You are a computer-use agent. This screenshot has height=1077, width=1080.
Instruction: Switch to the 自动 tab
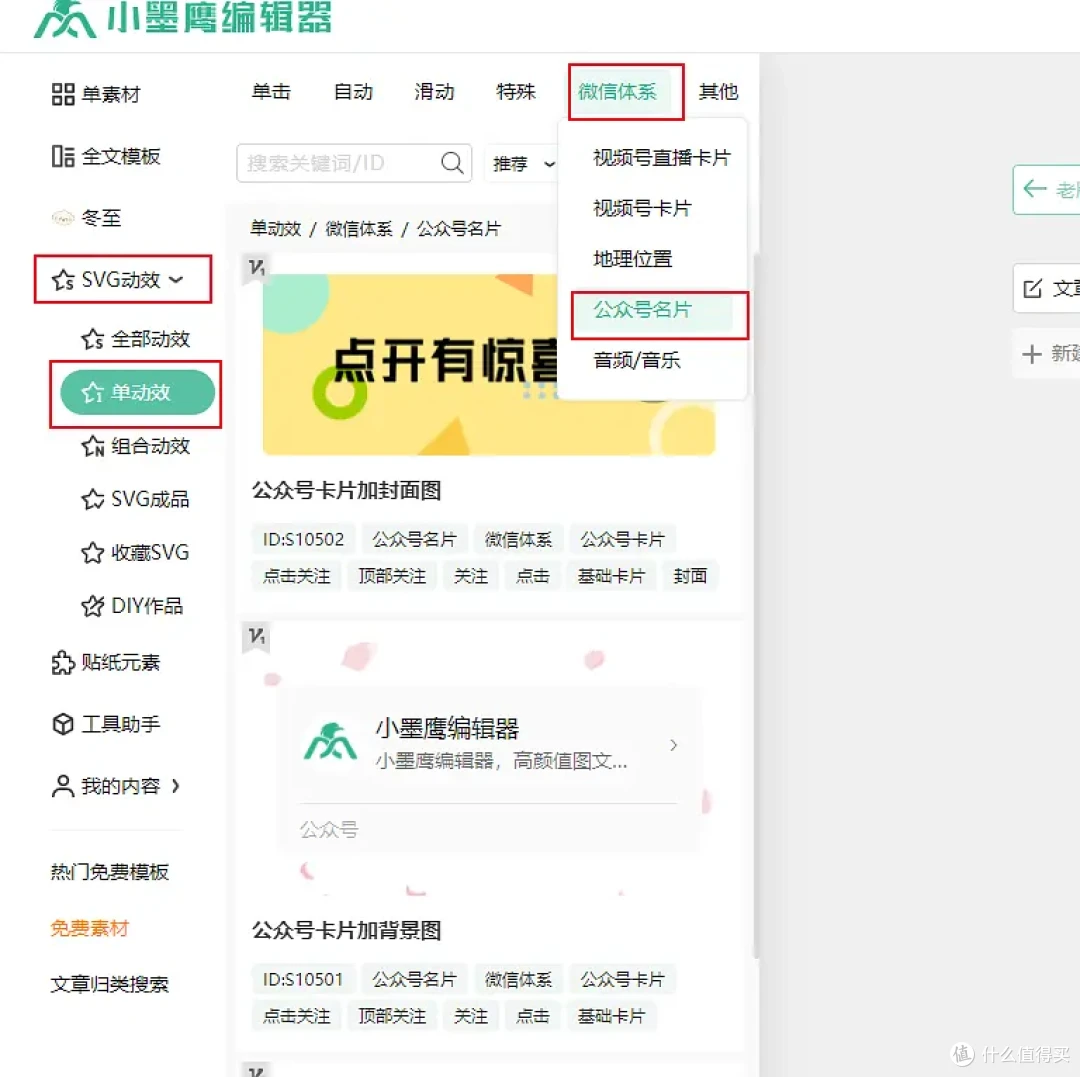click(353, 92)
